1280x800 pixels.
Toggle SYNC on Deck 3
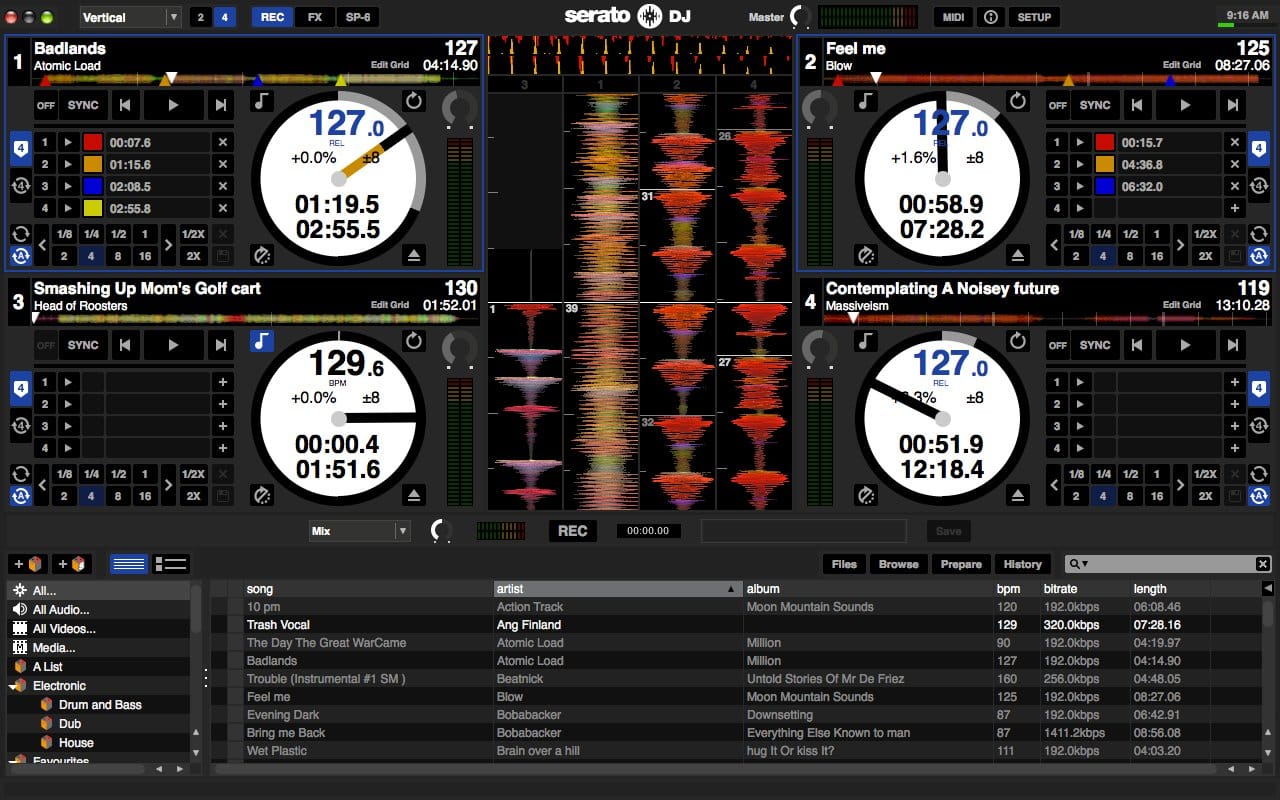(83, 345)
